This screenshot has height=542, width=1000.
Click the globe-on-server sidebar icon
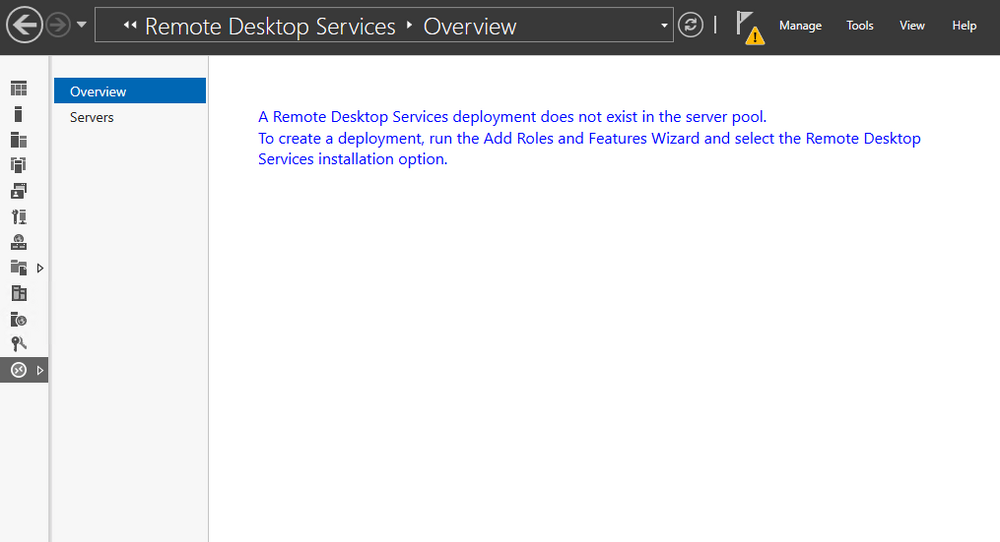pyautogui.click(x=18, y=242)
